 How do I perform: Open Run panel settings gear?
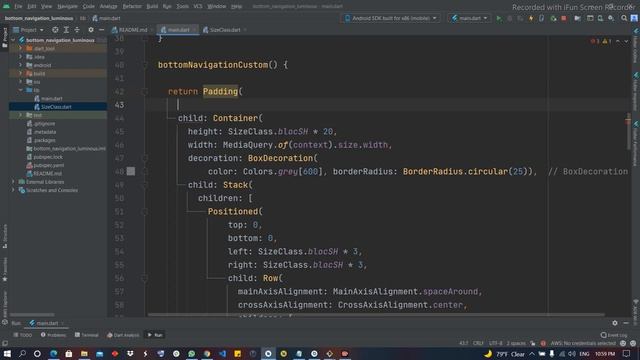(615, 323)
